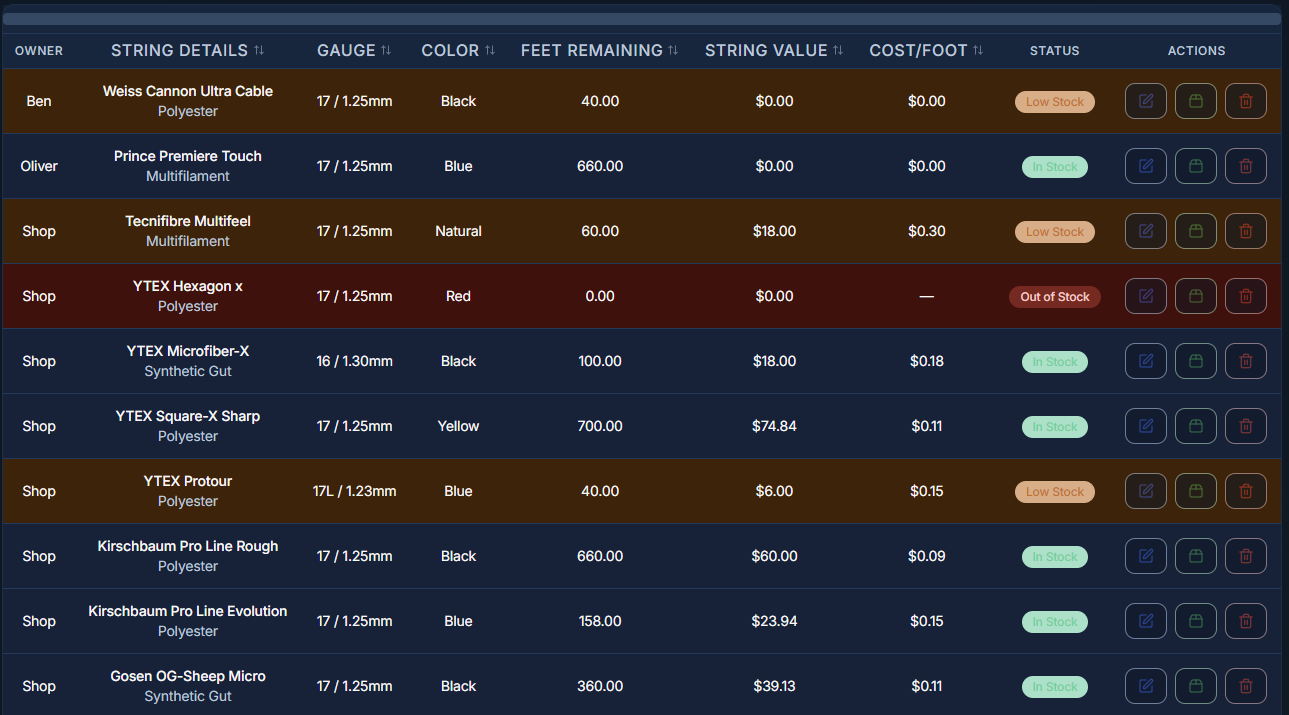Screen dimensions: 1289x715
Task: Click the Owner column header
Action: 39,51
